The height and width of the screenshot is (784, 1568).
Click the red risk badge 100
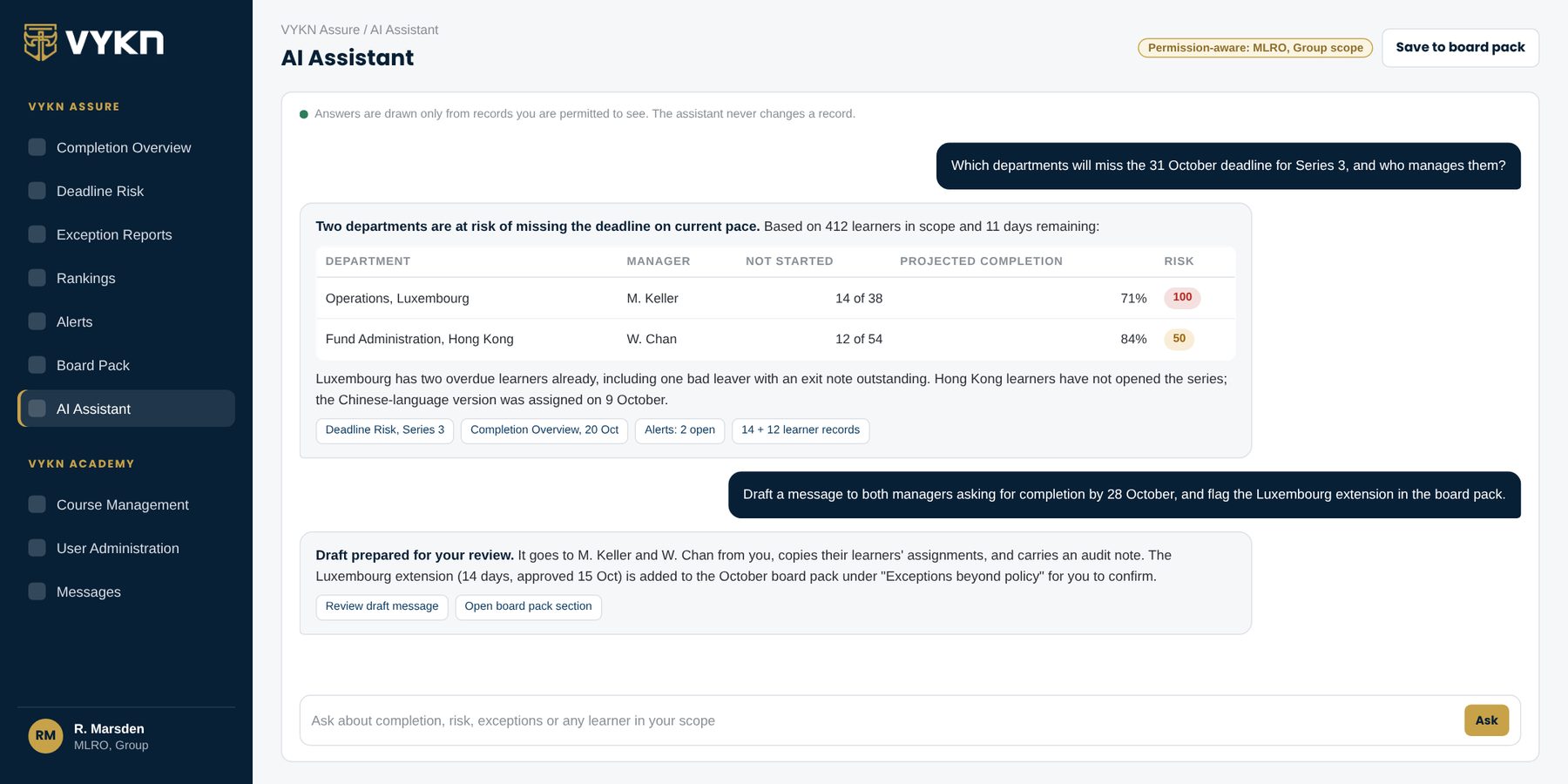[x=1182, y=298]
